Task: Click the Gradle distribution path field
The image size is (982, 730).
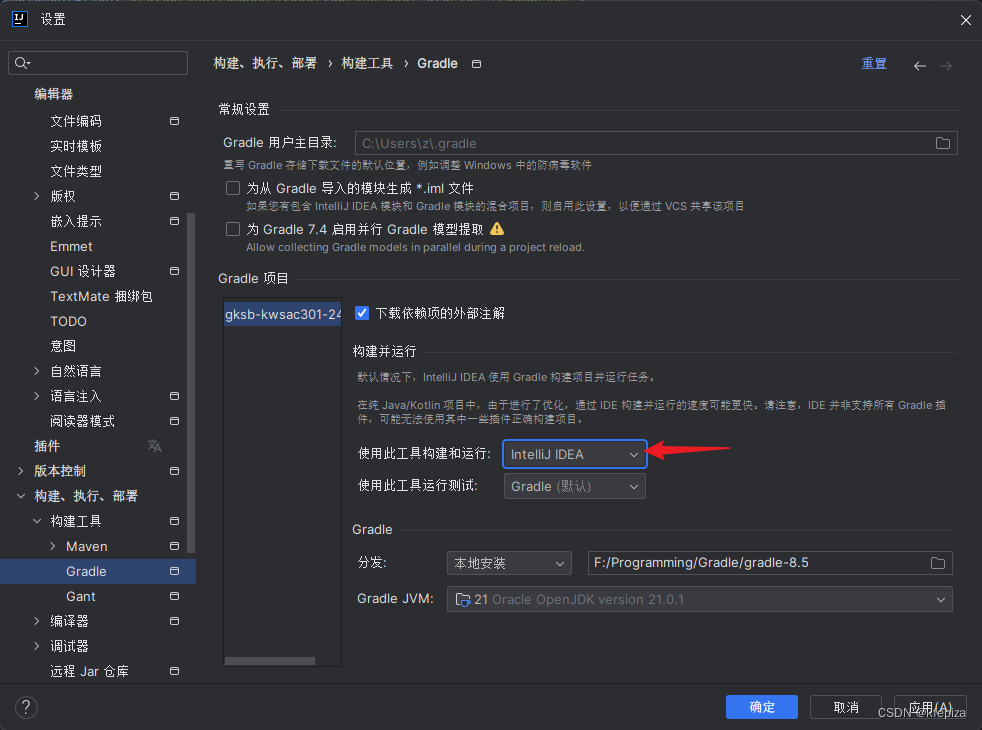Action: pos(770,563)
